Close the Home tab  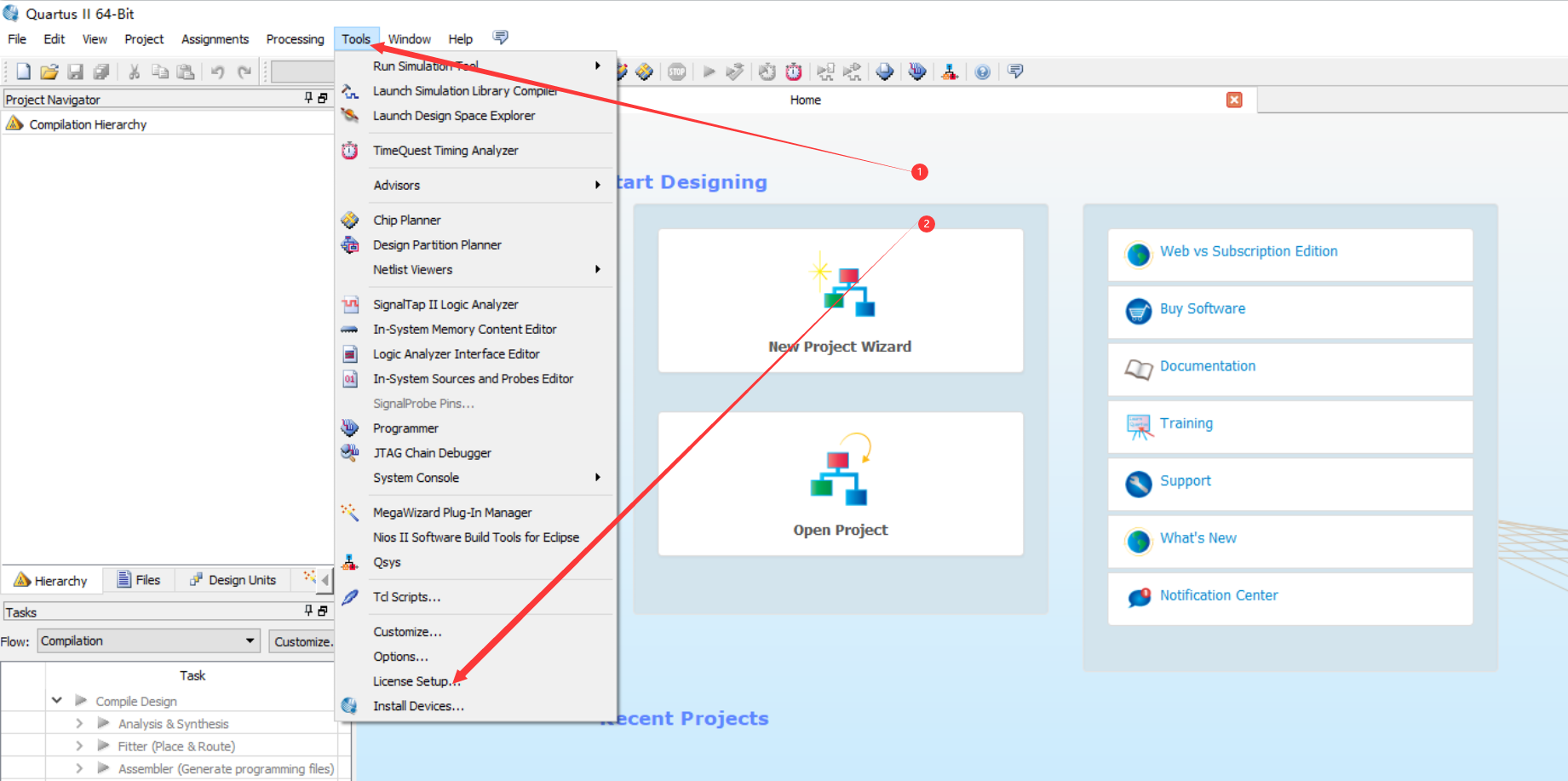click(x=1234, y=100)
